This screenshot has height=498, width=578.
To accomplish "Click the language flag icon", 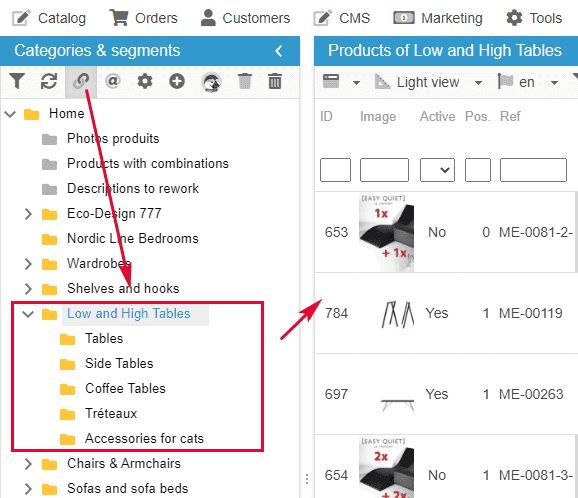I will coord(505,81).
